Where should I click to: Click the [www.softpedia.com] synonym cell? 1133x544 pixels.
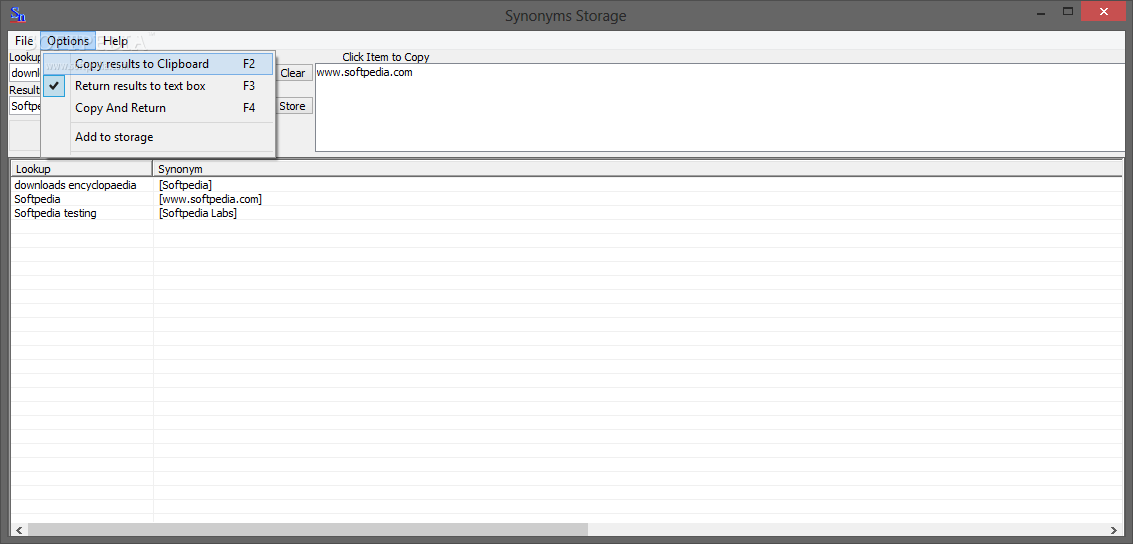(x=210, y=199)
